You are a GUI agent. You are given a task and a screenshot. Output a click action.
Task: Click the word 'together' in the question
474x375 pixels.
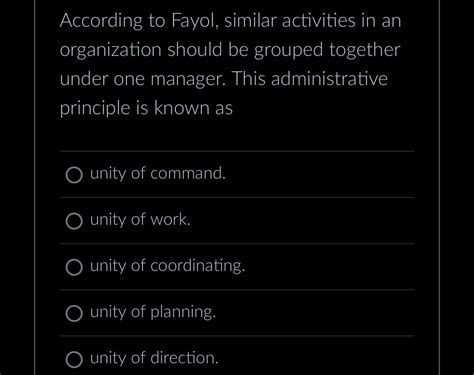[364, 50]
